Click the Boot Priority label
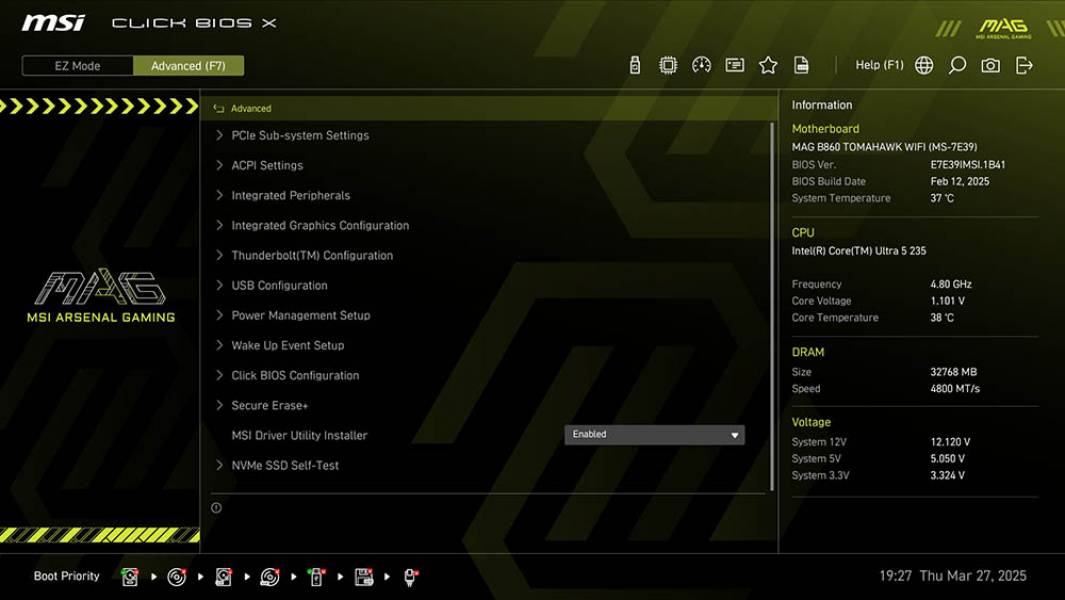This screenshot has height=600, width=1065. [67, 576]
